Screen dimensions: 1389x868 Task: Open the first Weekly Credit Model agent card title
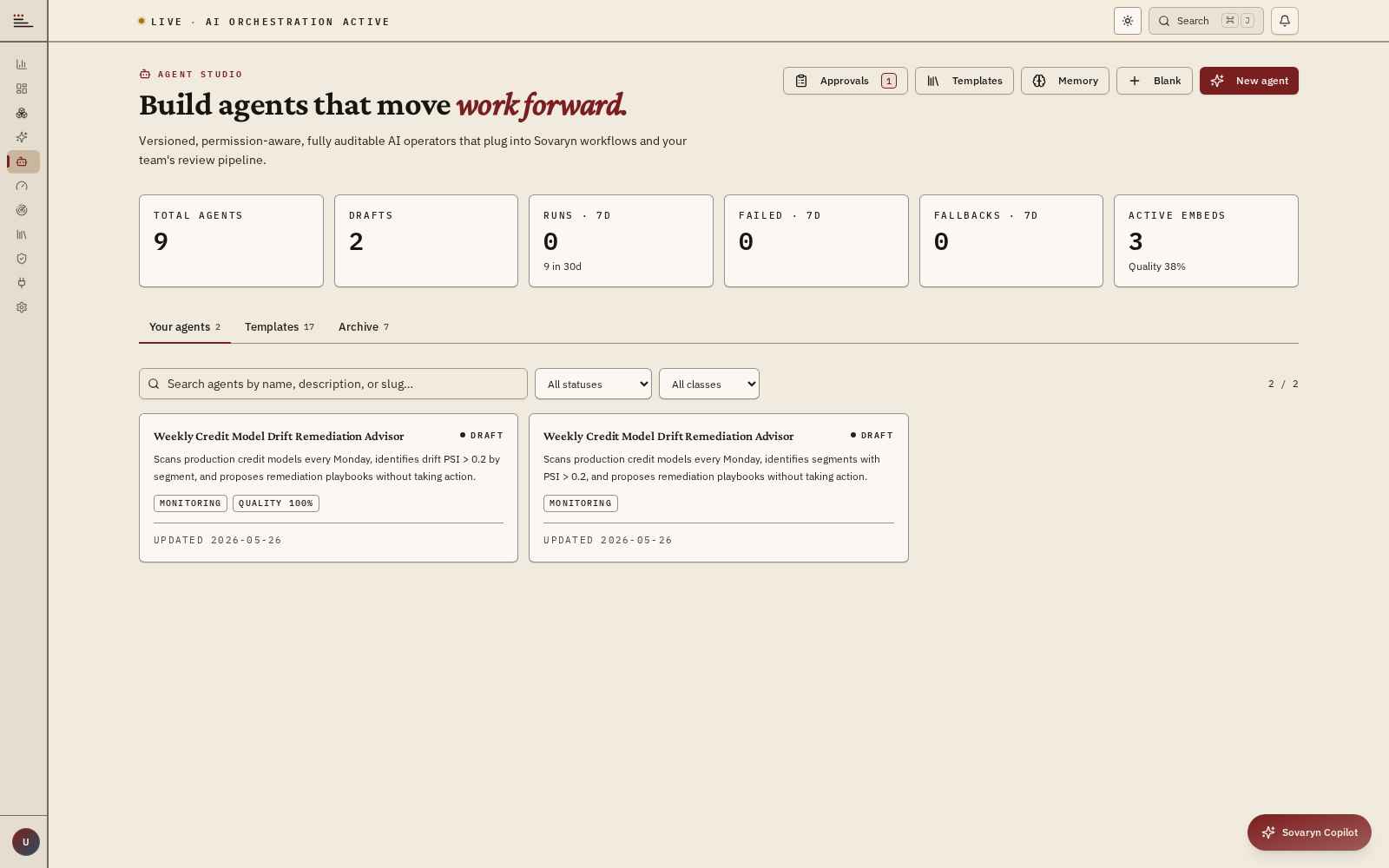(279, 437)
